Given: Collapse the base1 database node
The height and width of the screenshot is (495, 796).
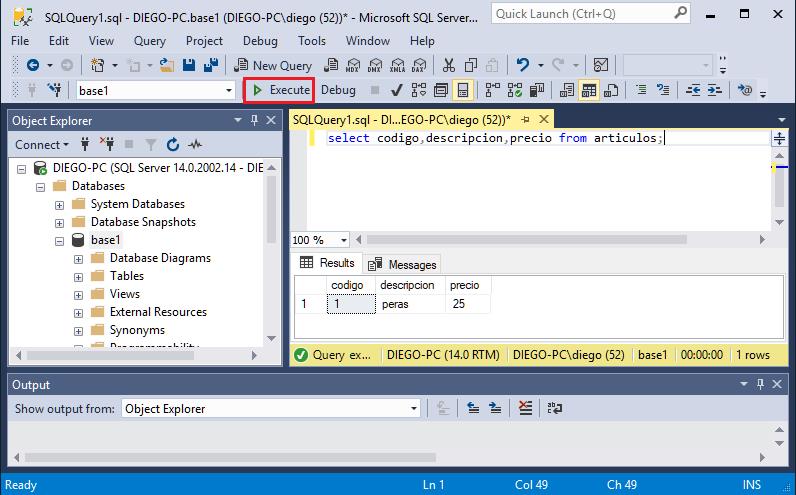Looking at the screenshot, I should [59, 241].
